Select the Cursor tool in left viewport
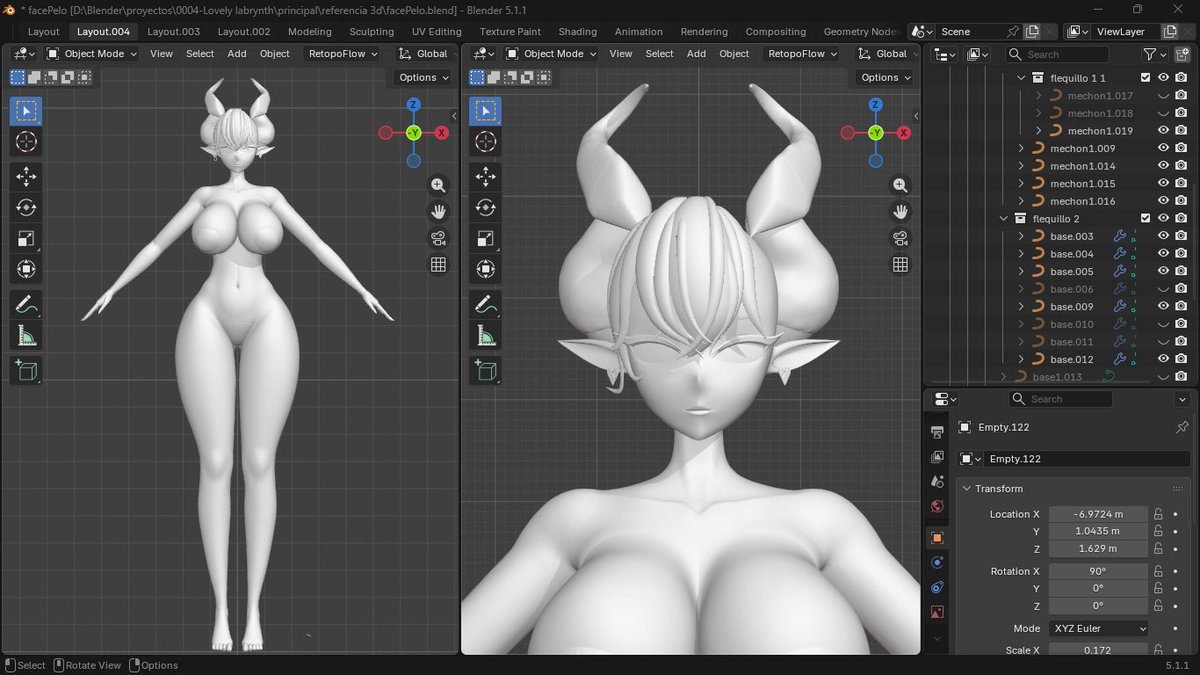The width and height of the screenshot is (1200, 675). (x=26, y=142)
